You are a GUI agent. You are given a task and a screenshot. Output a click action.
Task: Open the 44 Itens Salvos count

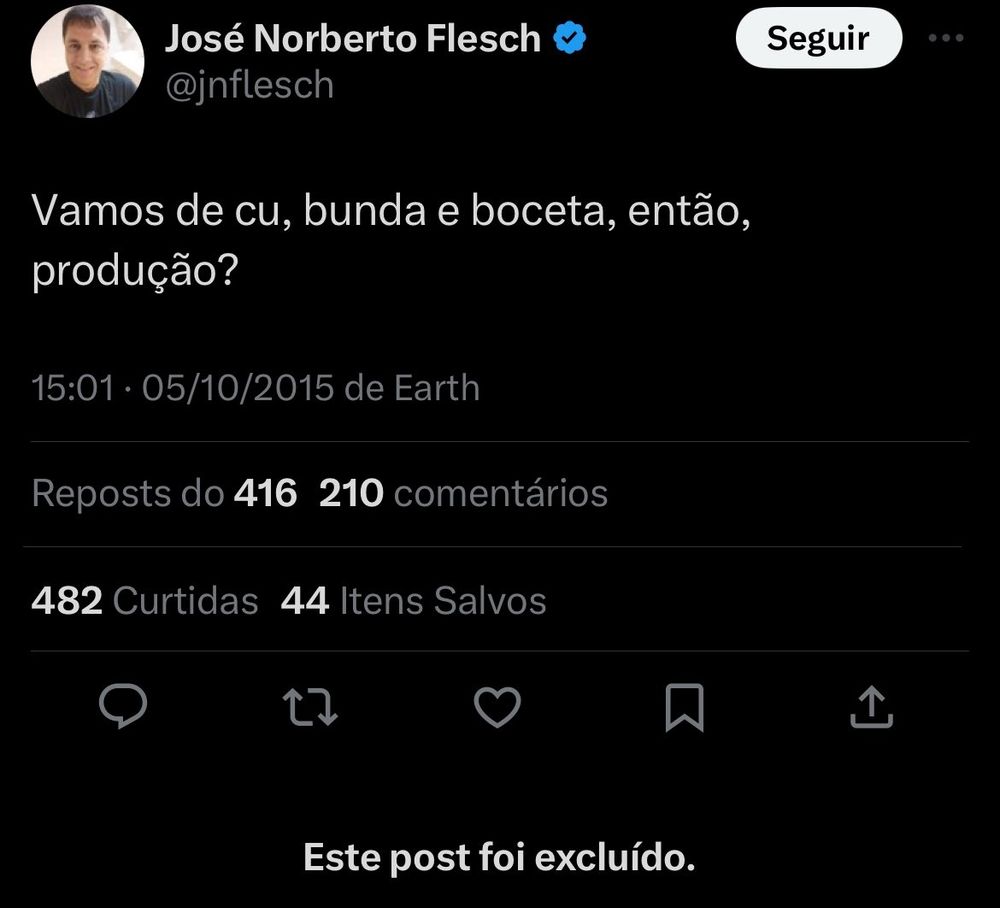coord(413,601)
